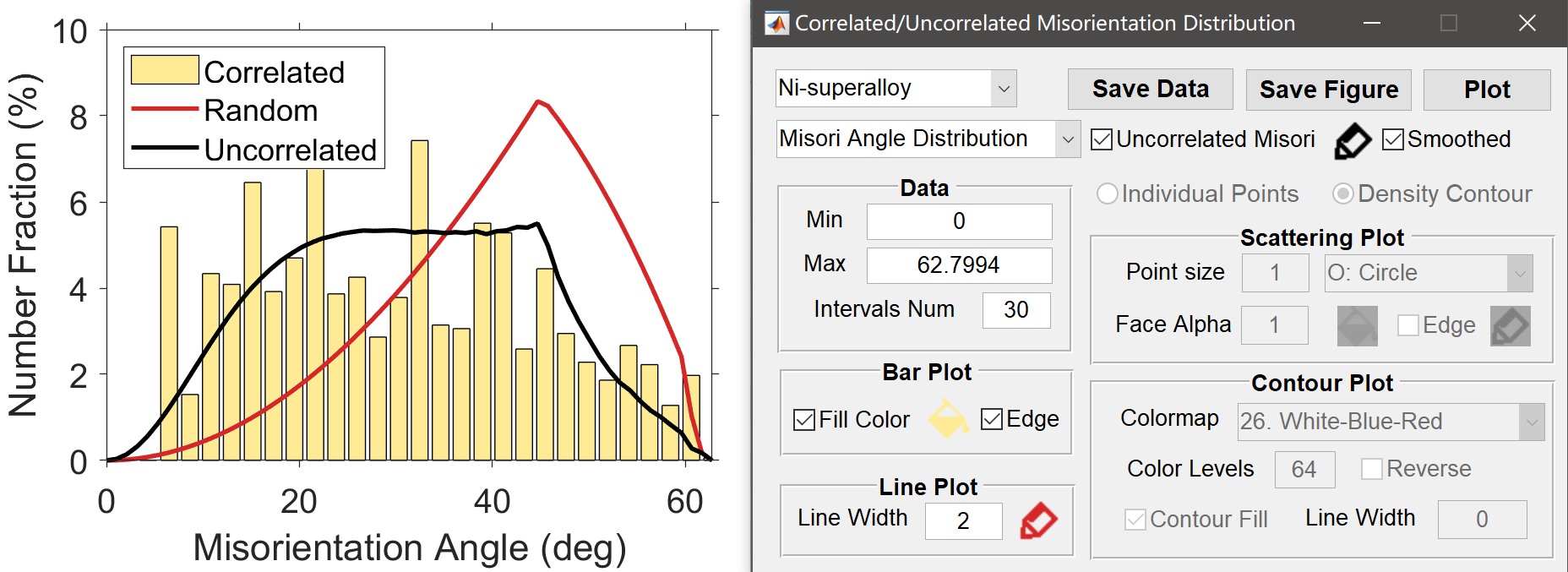
Task: Click the gray face fill bucket icon
Action: click(1357, 326)
